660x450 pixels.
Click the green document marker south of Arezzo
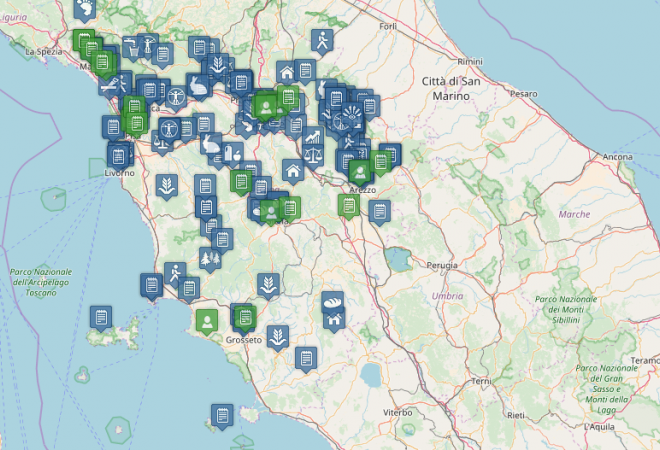point(349,207)
